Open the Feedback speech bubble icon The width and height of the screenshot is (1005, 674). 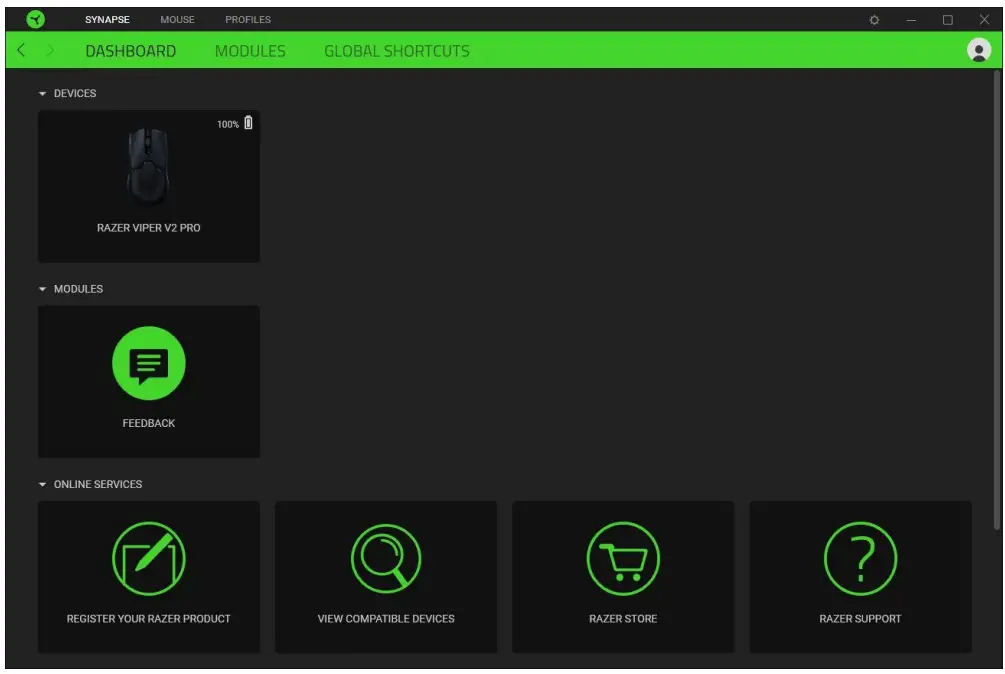149,363
